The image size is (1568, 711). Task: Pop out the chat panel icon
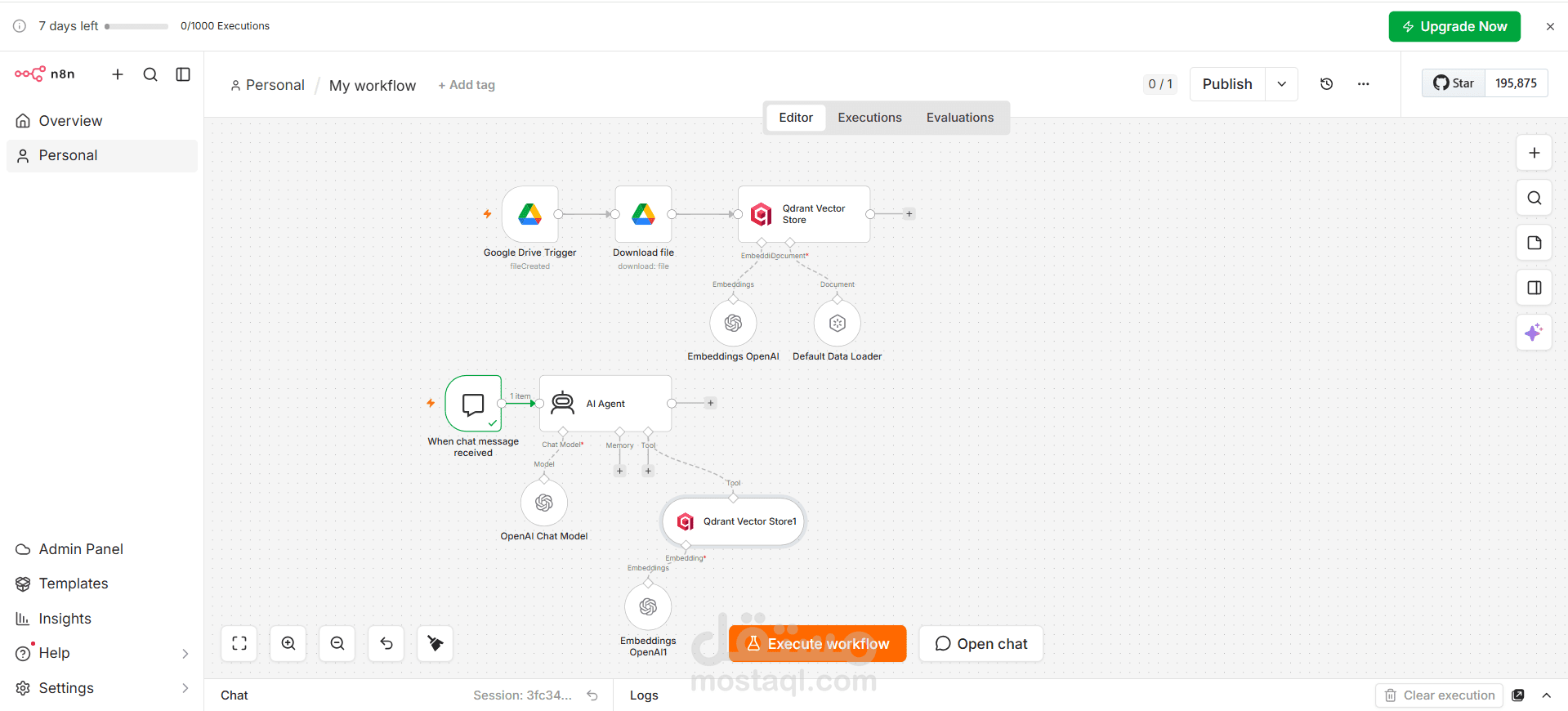coord(1518,695)
